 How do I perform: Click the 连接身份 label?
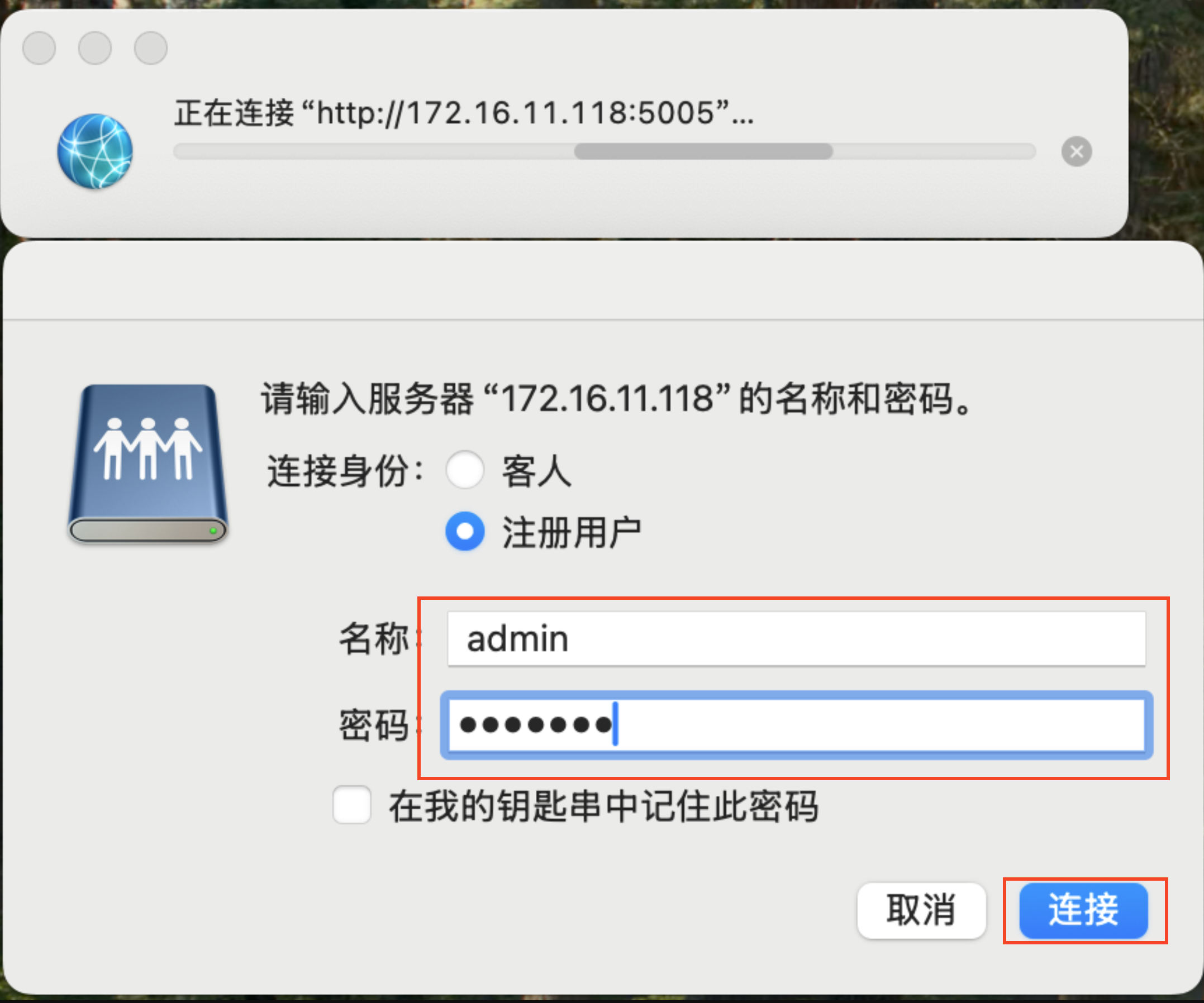pos(345,471)
